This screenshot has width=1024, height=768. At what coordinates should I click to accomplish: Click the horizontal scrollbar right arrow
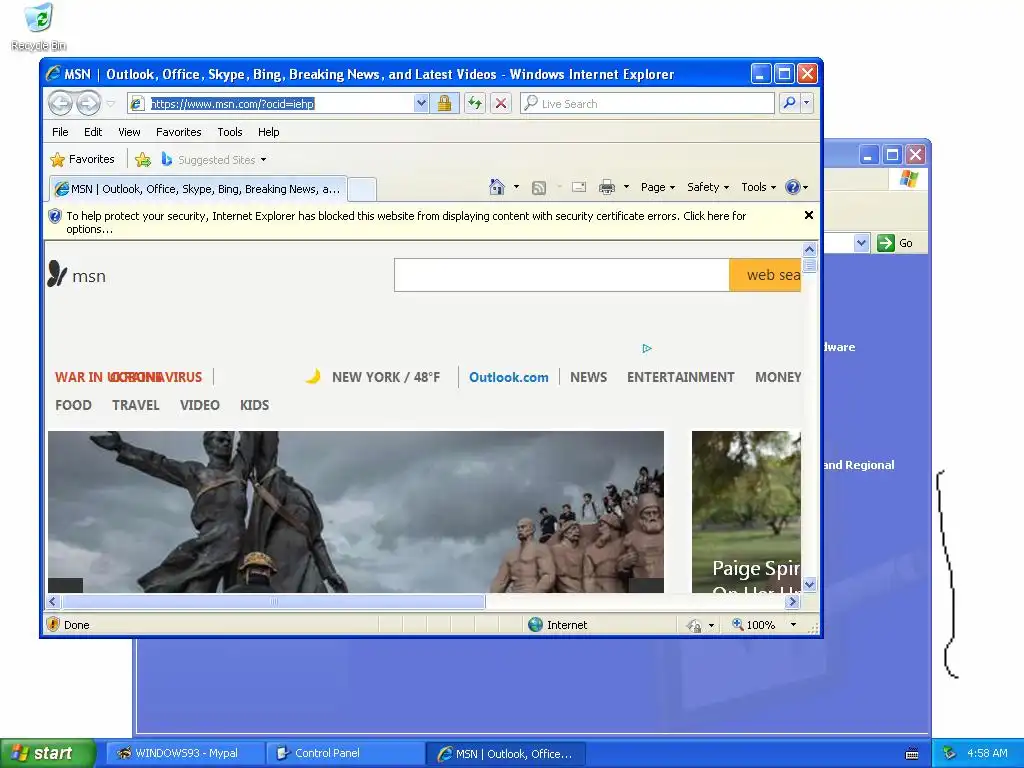click(793, 601)
